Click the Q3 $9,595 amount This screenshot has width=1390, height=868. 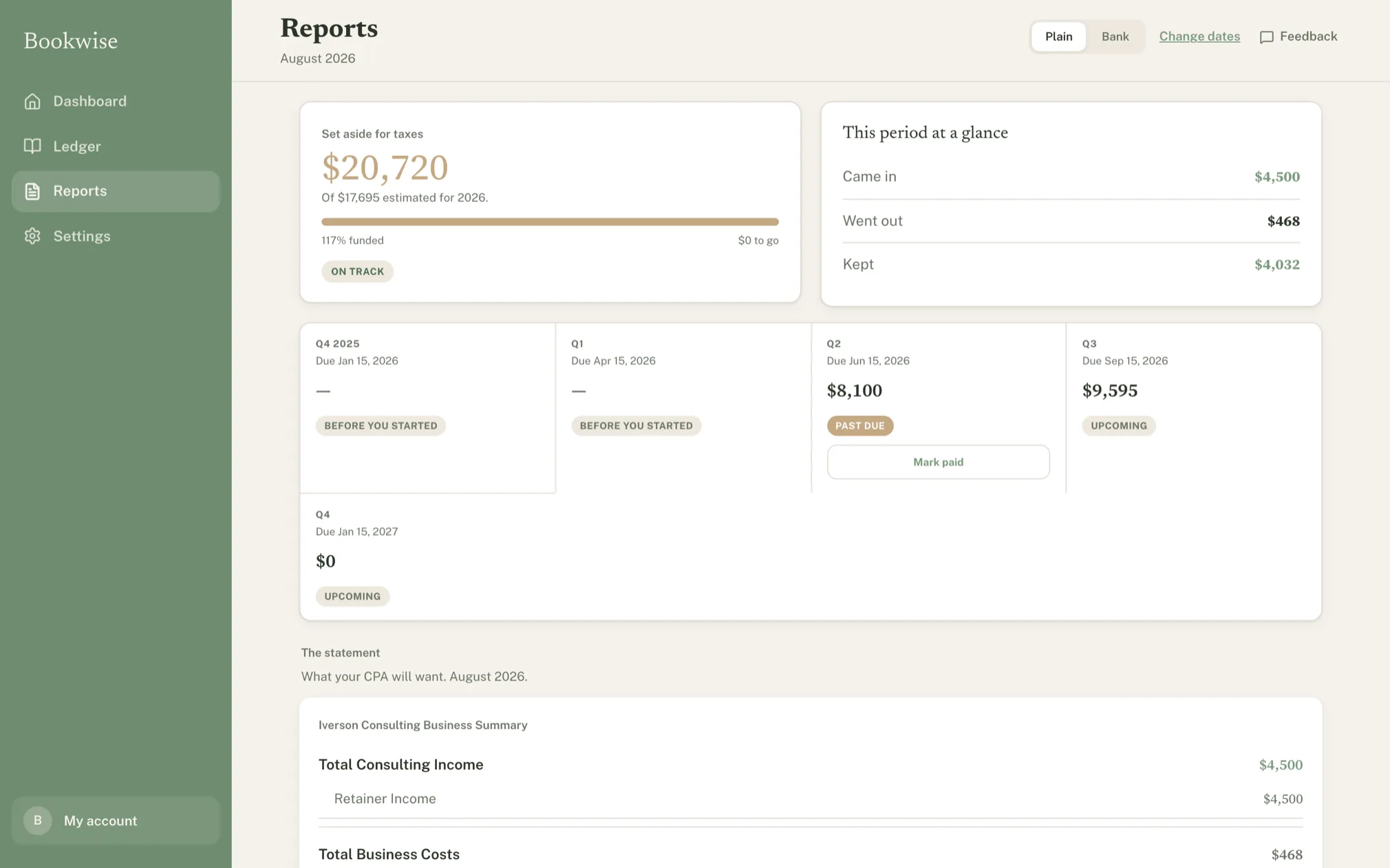tap(1109, 391)
